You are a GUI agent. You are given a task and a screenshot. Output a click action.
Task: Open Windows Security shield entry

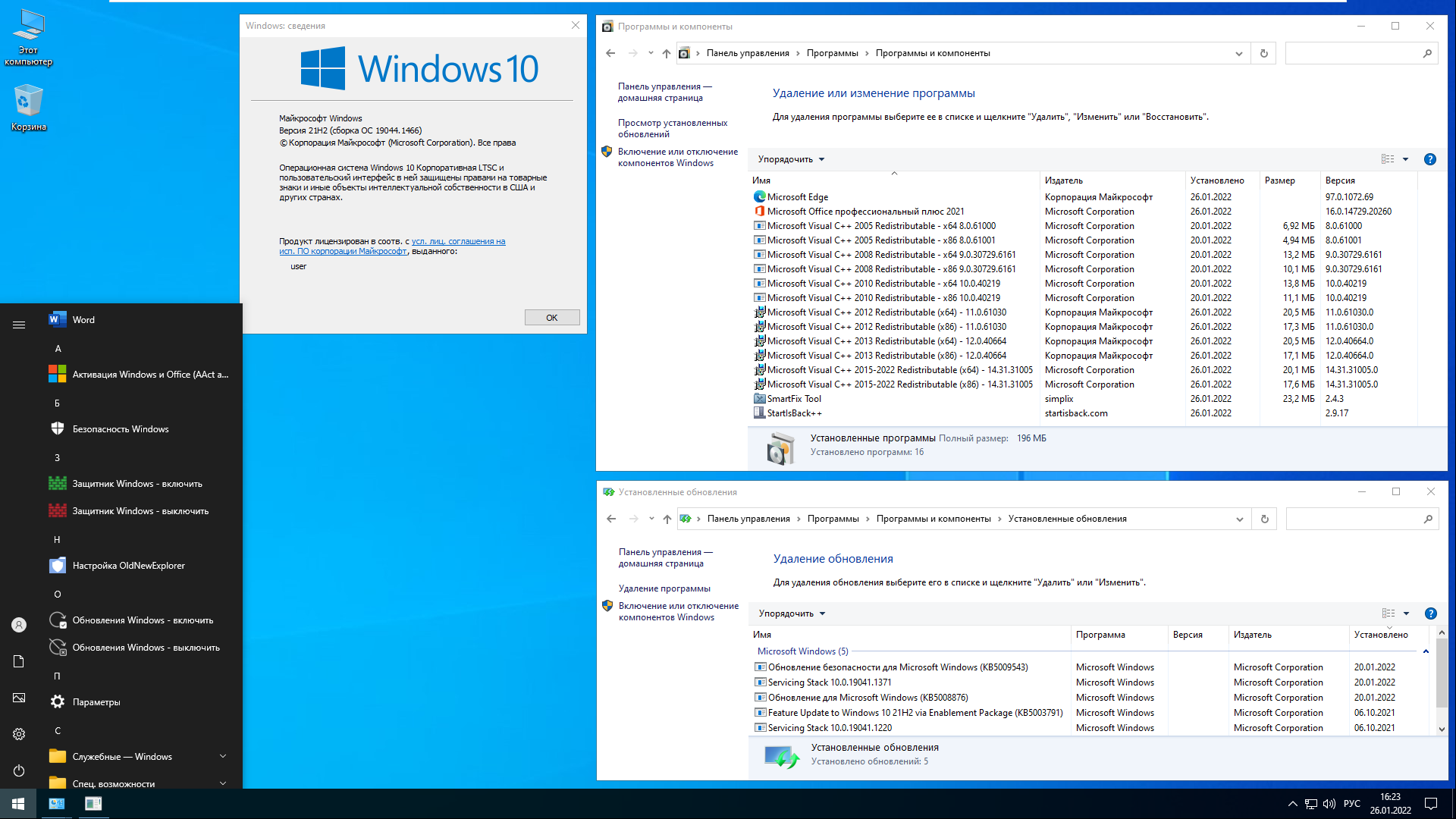point(121,429)
